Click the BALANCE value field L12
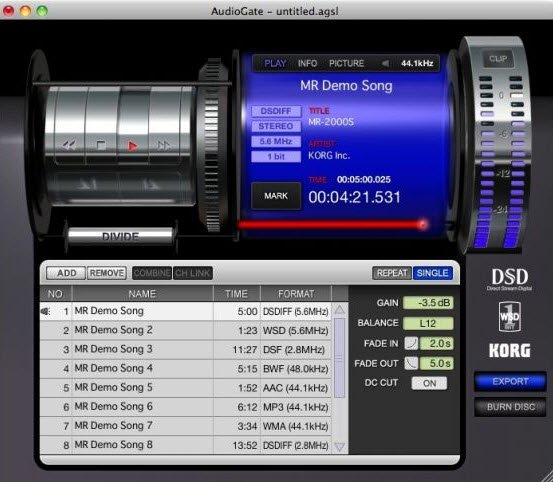This screenshot has width=553, height=482. tap(428, 323)
